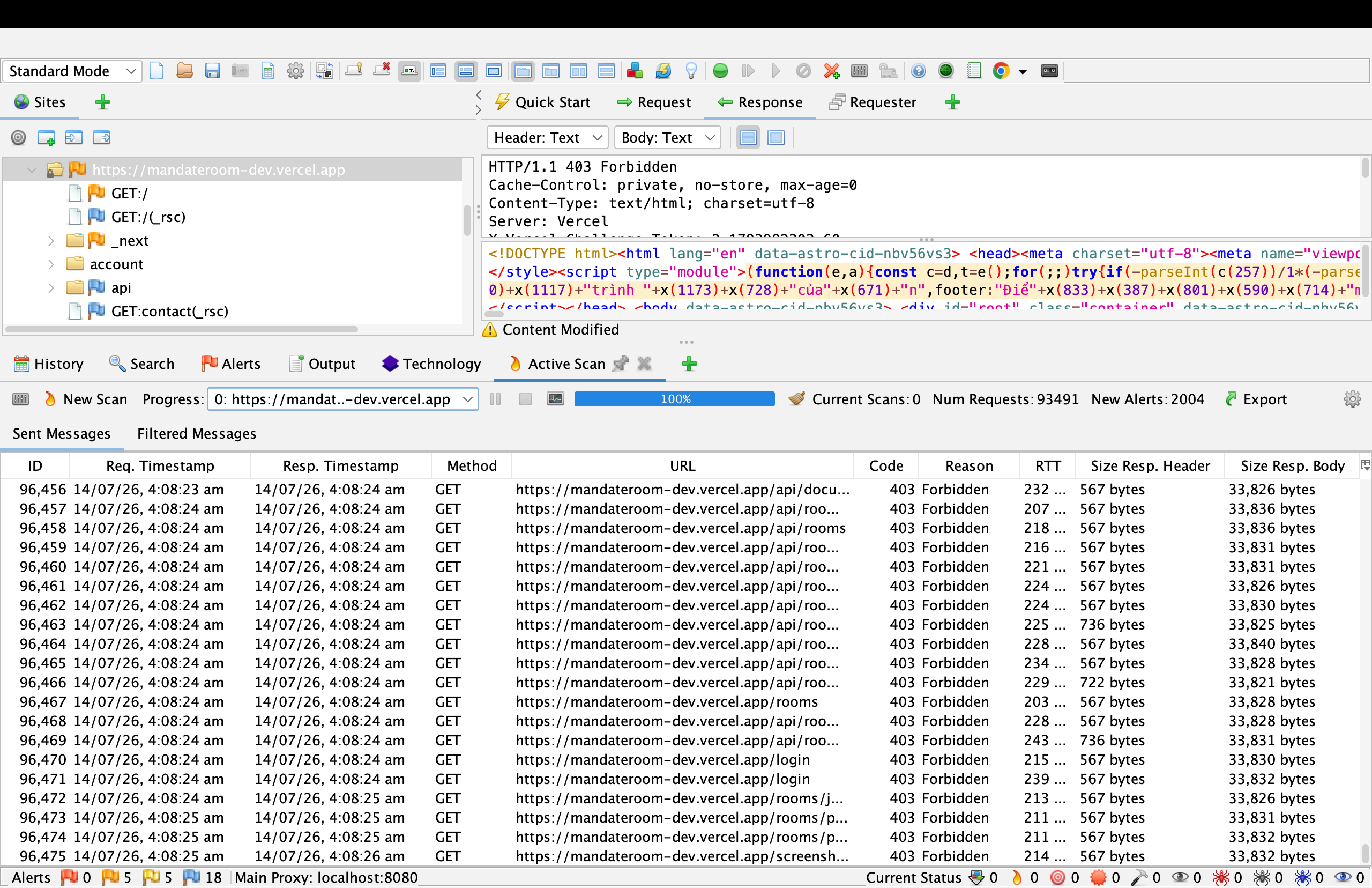1372x888 pixels.
Task: Open the Header: Text view dropdown
Action: point(548,138)
